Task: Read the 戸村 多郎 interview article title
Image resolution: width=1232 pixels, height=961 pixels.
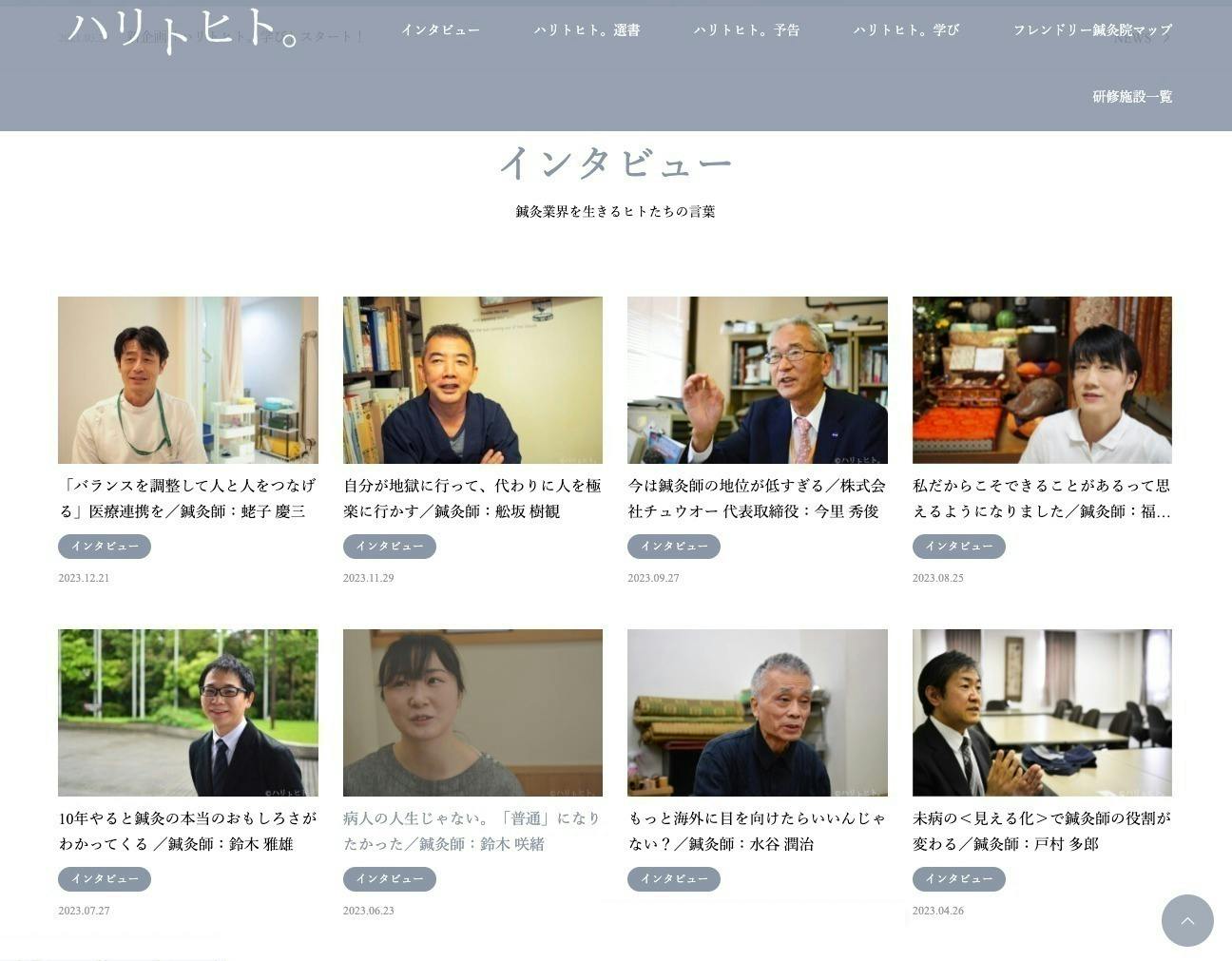Action: tap(1042, 831)
